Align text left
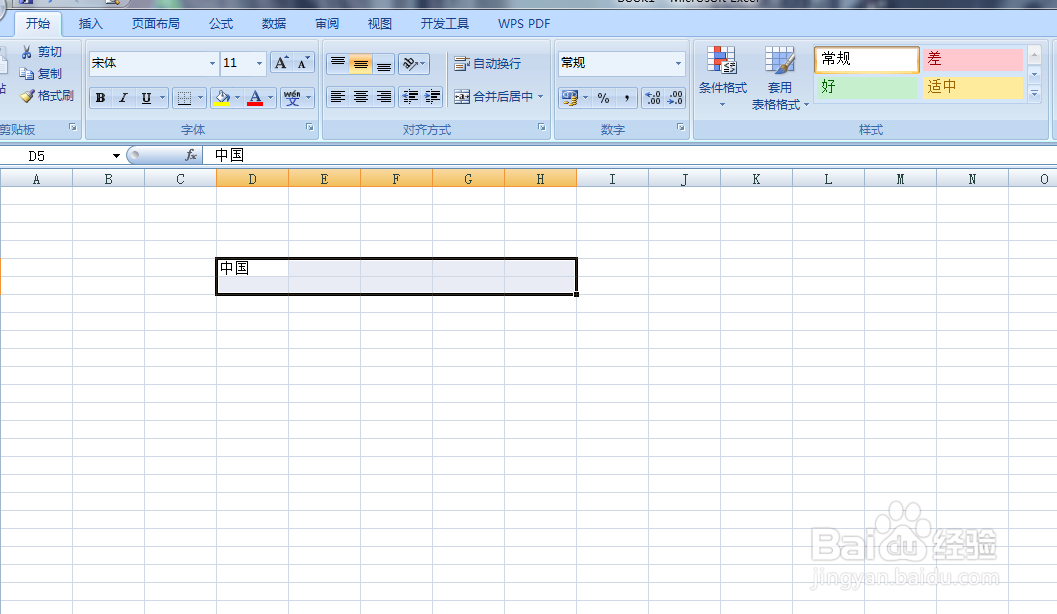 tap(338, 97)
